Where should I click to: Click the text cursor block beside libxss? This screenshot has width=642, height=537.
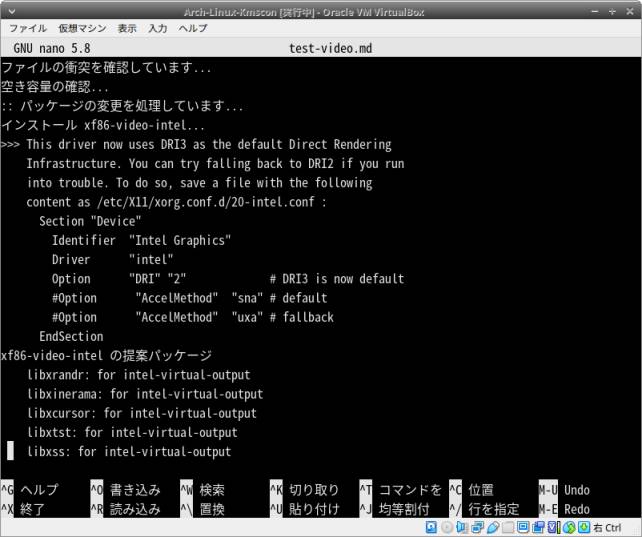click(11, 451)
